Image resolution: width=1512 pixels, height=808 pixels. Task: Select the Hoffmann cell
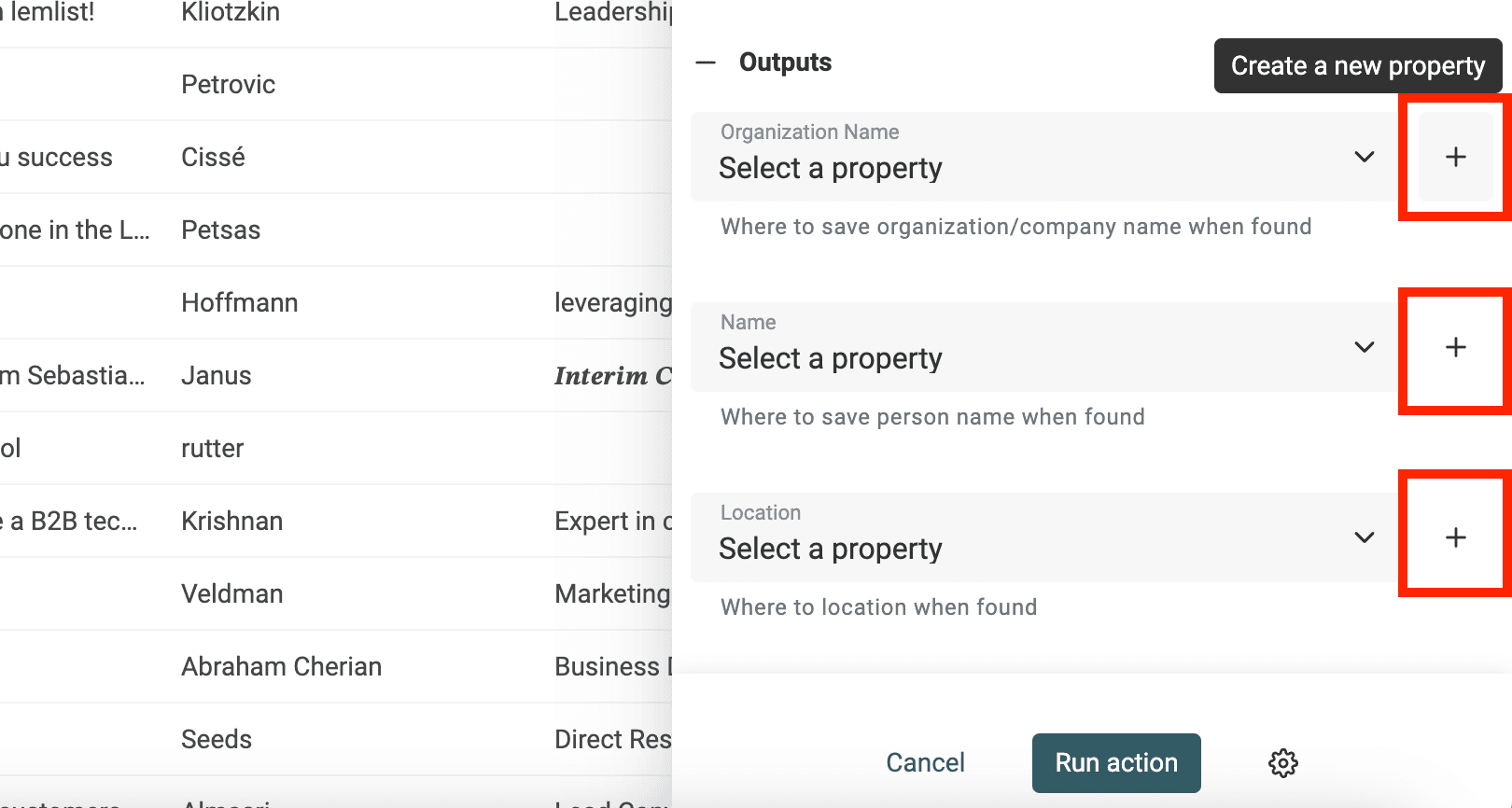click(x=240, y=303)
